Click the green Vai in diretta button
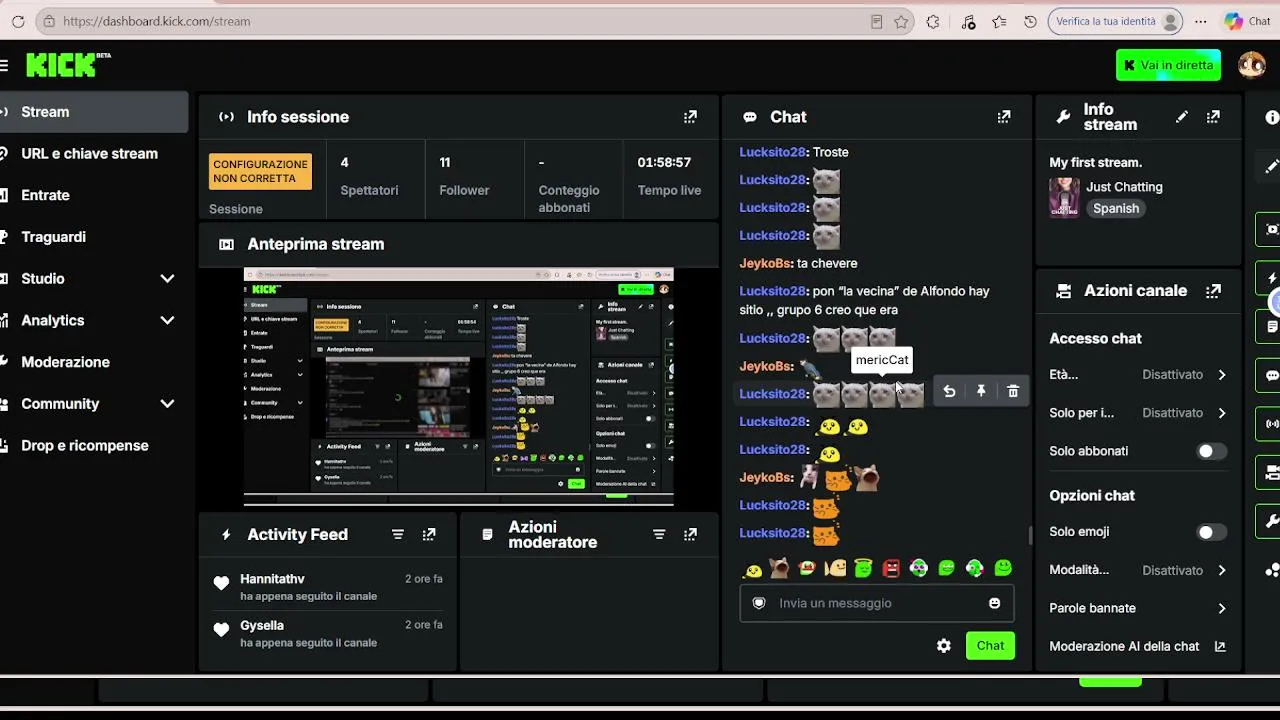 1168,65
